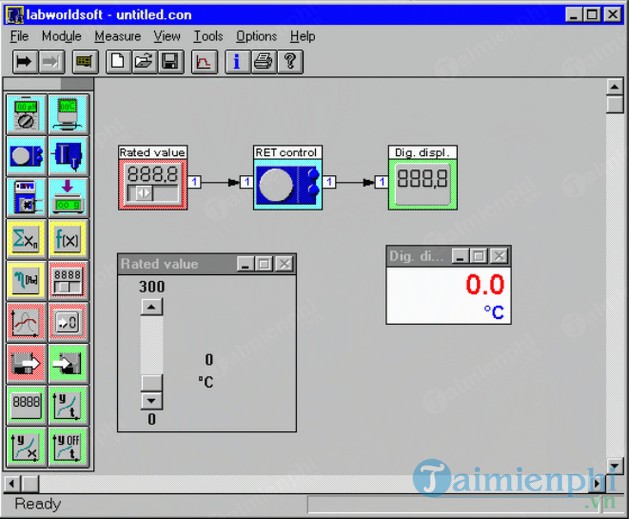Close the Dig. di... display window

[499, 256]
